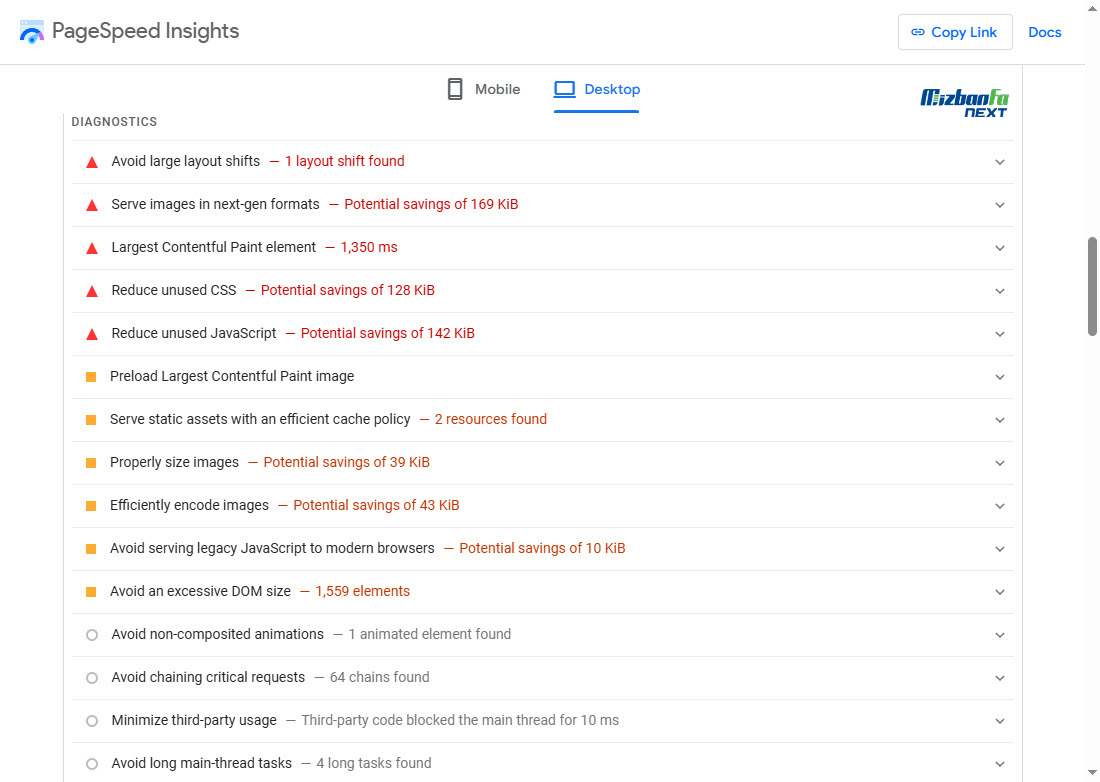Image resolution: width=1100 pixels, height=782 pixels.
Task: Expand the Serve images in next-gen formats chevron
Action: [x=1000, y=205]
